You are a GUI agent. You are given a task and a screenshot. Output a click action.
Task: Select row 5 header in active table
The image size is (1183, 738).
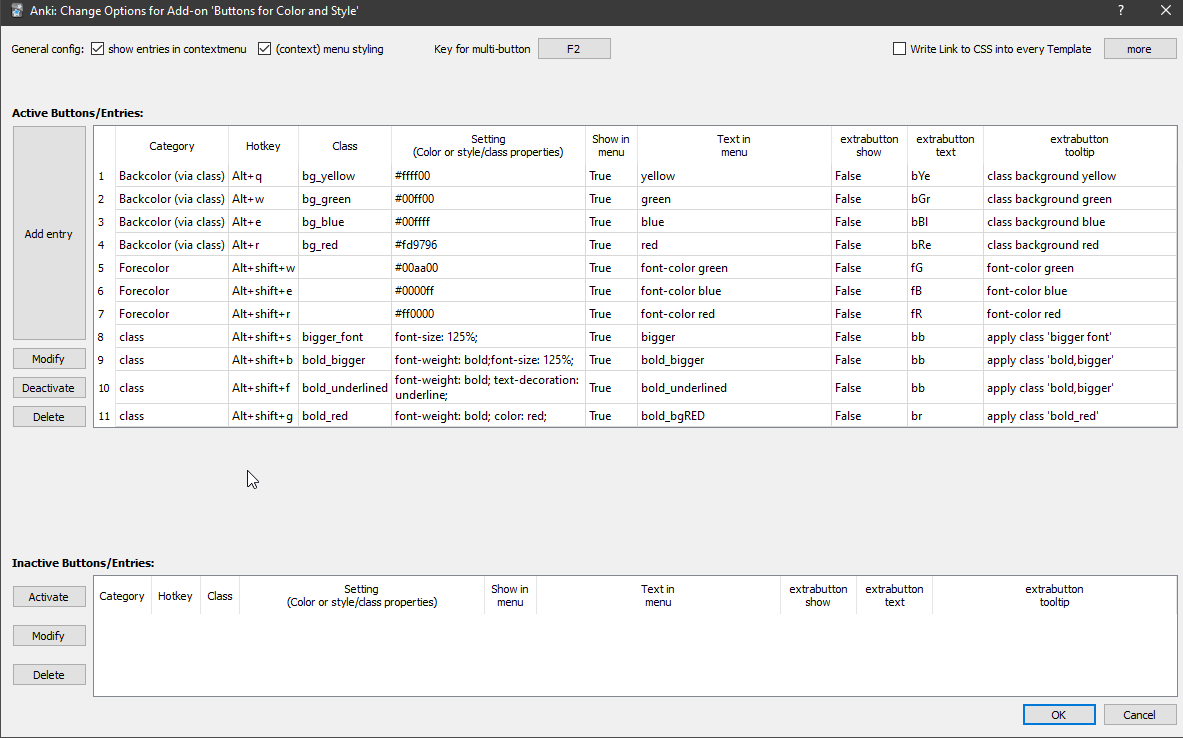(x=103, y=268)
